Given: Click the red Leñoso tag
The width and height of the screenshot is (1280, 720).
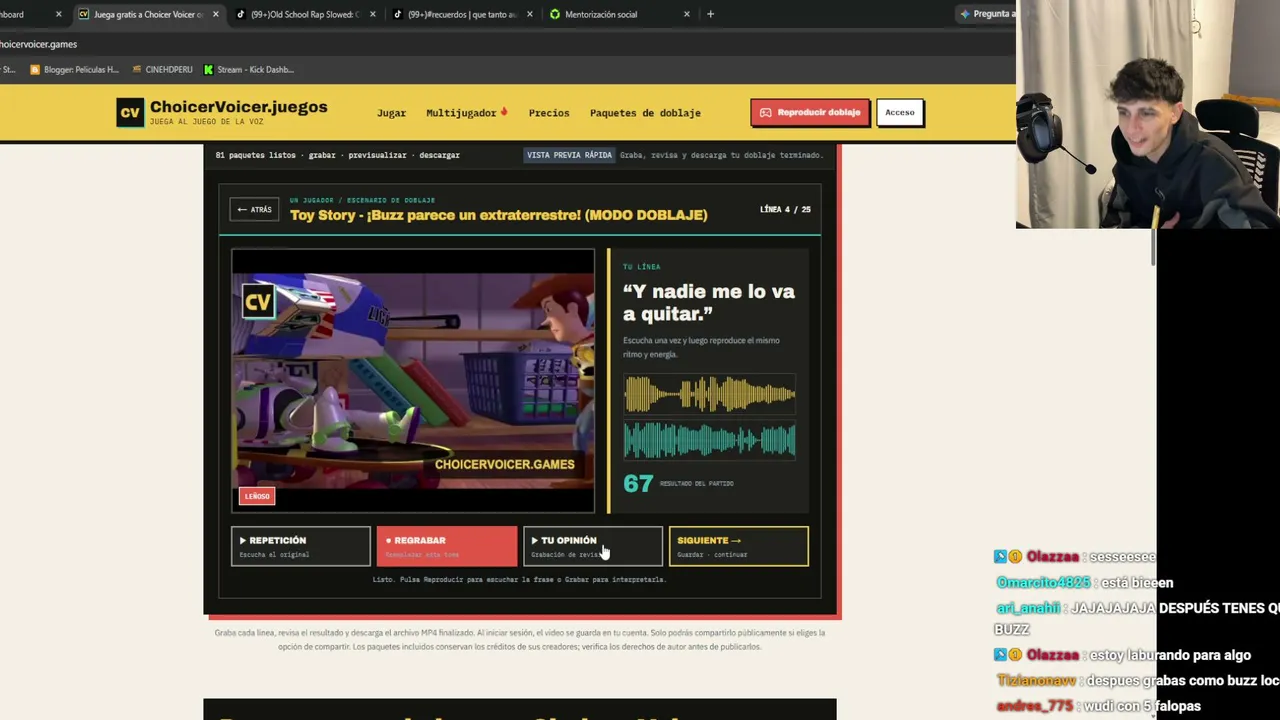Looking at the screenshot, I should 257,496.
